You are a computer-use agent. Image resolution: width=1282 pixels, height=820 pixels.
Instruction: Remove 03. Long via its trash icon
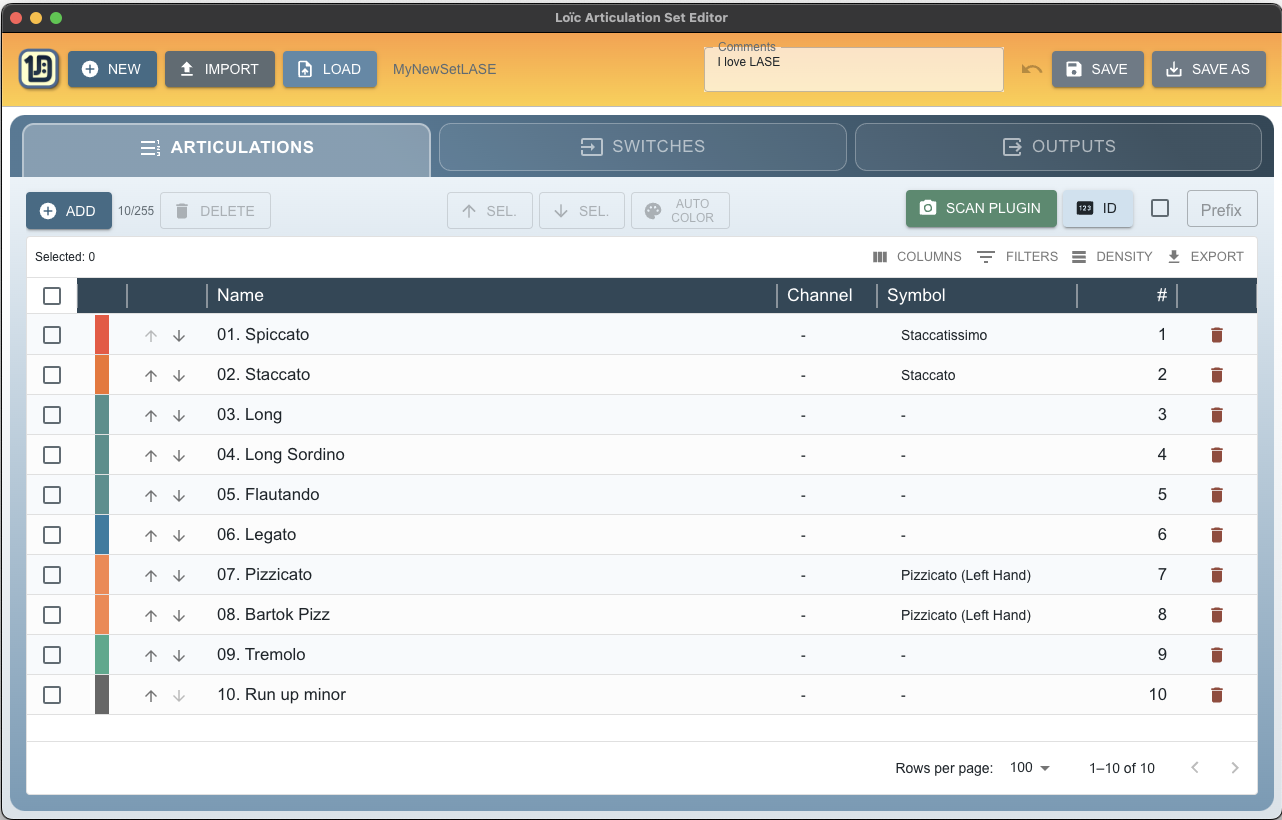coord(1217,415)
